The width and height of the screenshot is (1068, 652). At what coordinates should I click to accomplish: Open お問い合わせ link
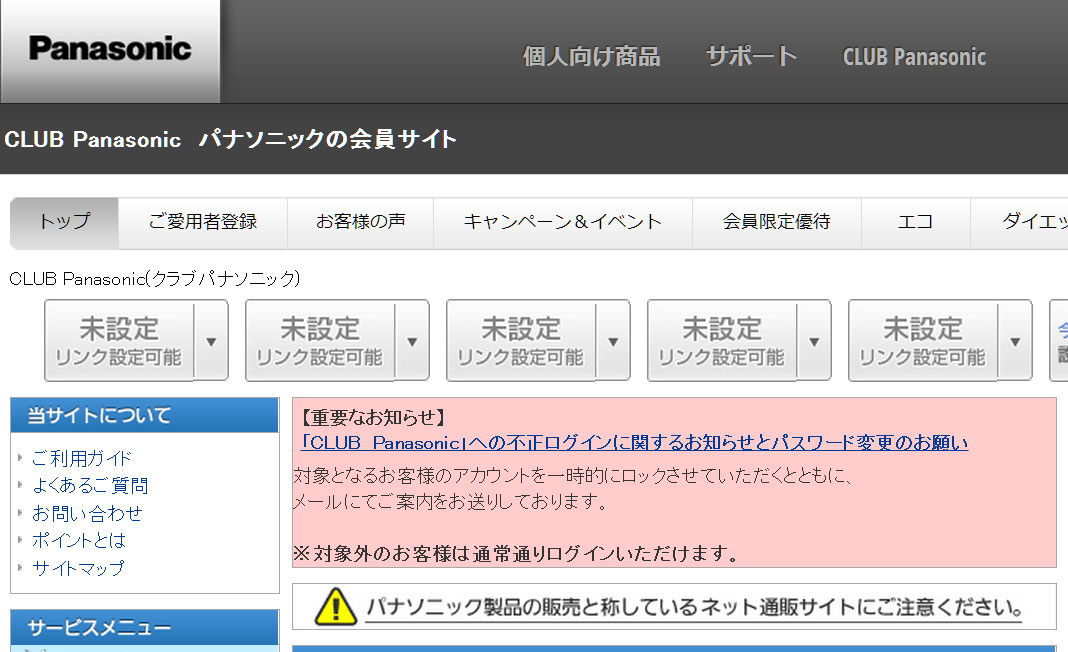click(87, 513)
